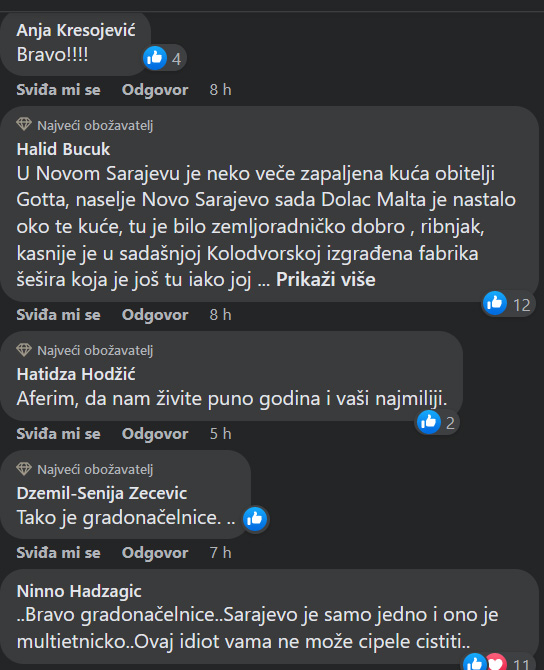
Task: Click Odgovor under Halid Bucuk's comment
Action: tap(155, 315)
